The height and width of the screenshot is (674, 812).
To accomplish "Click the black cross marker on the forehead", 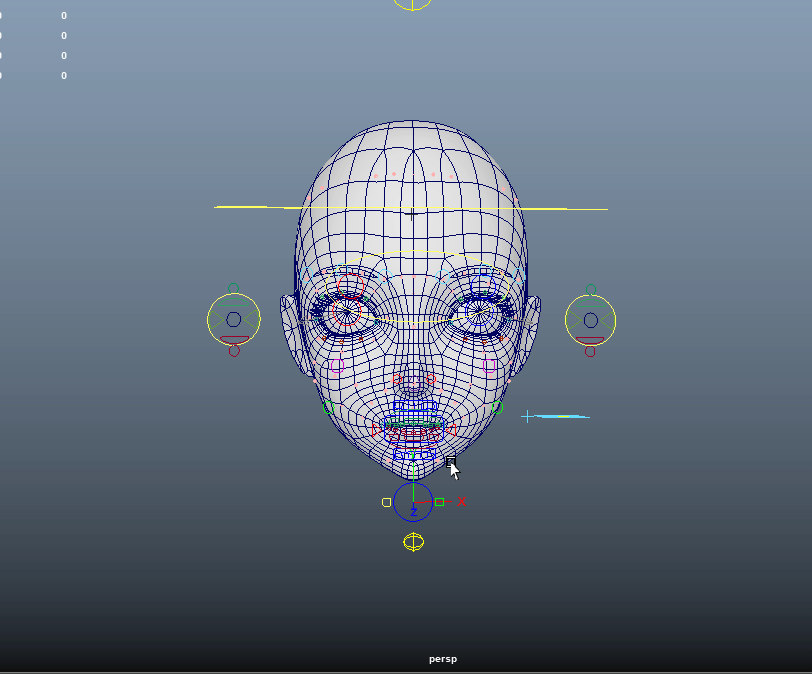I will (411, 214).
